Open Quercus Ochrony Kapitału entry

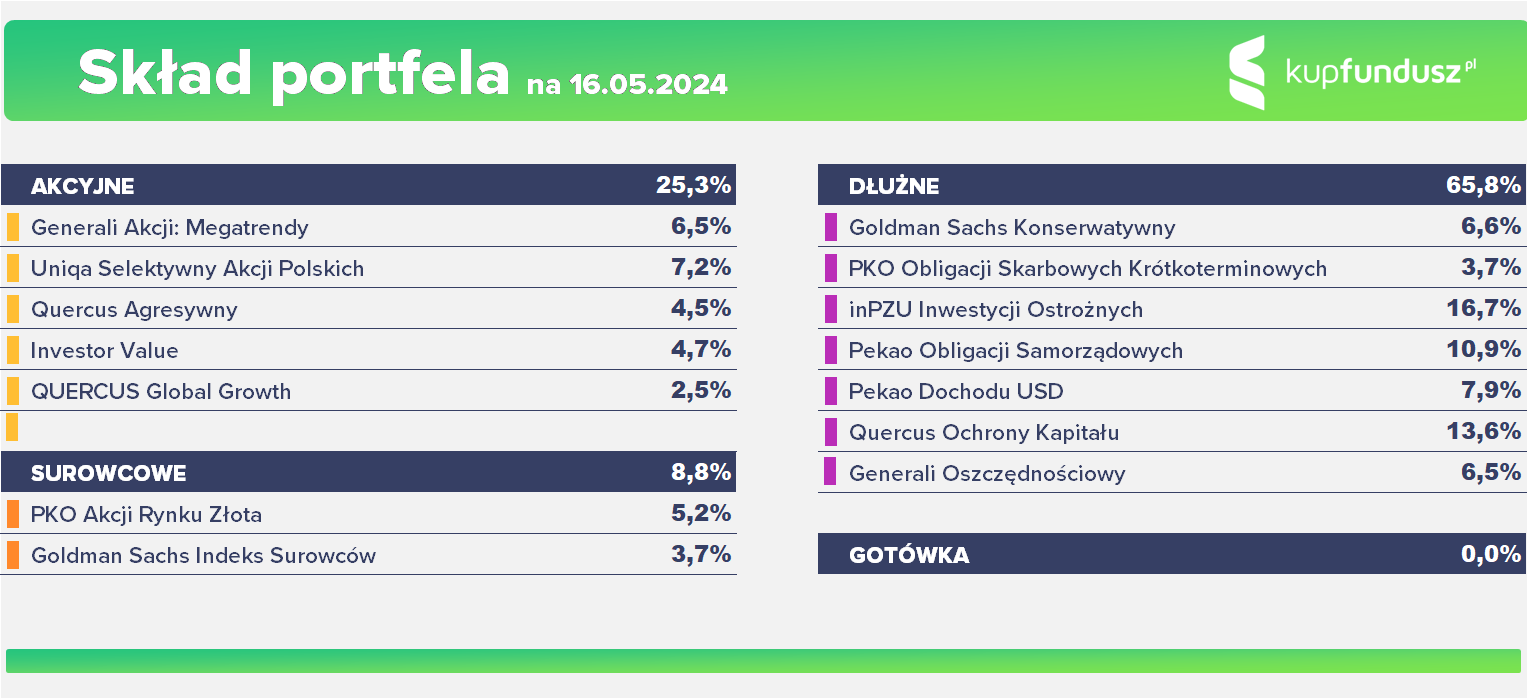coord(1172,432)
